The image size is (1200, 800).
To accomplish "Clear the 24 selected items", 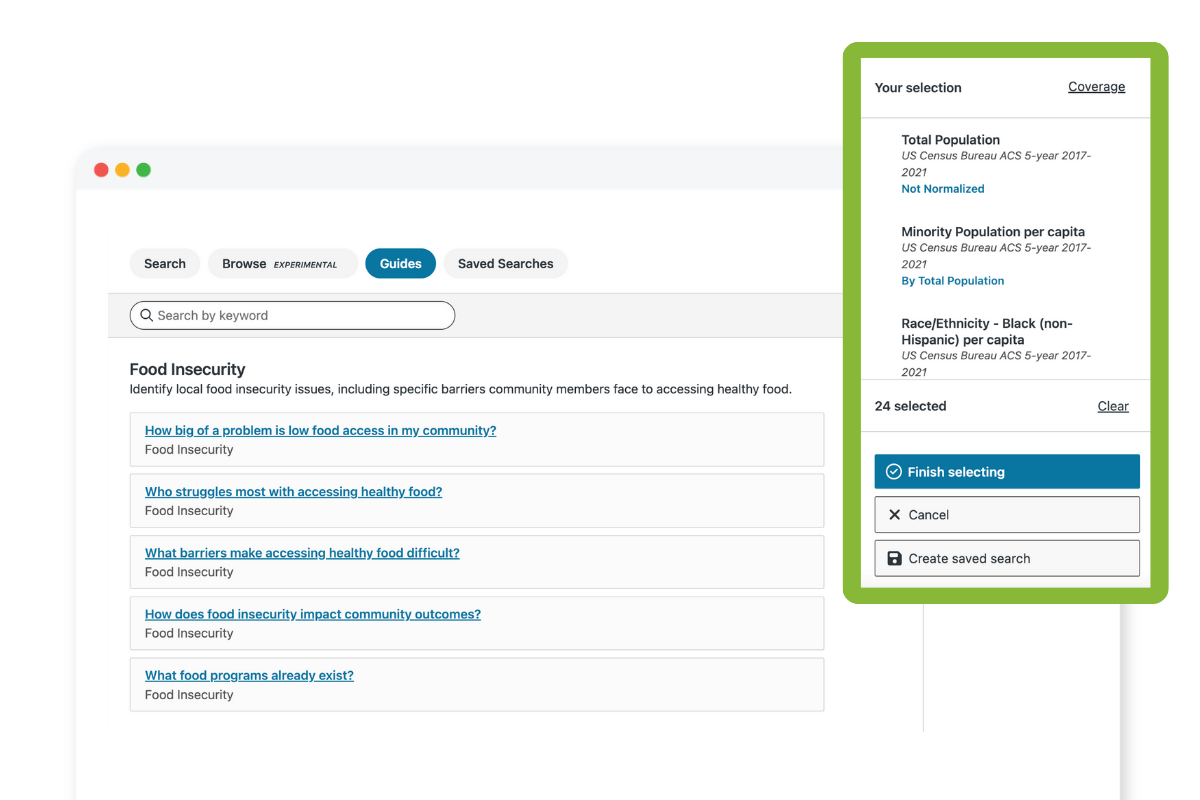I will [x=1113, y=406].
